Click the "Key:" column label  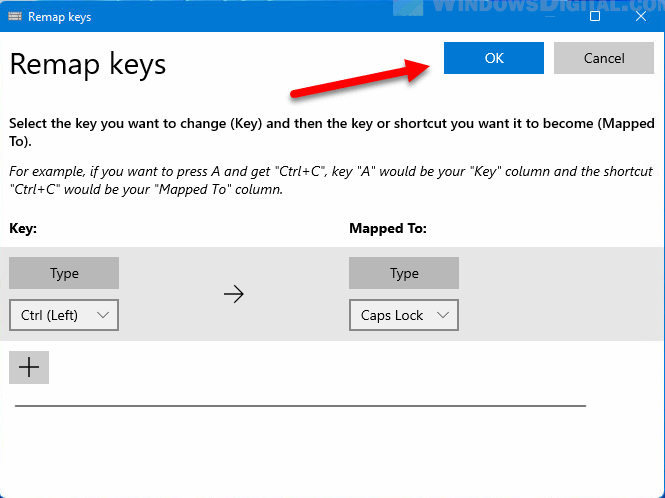[x=23, y=229]
